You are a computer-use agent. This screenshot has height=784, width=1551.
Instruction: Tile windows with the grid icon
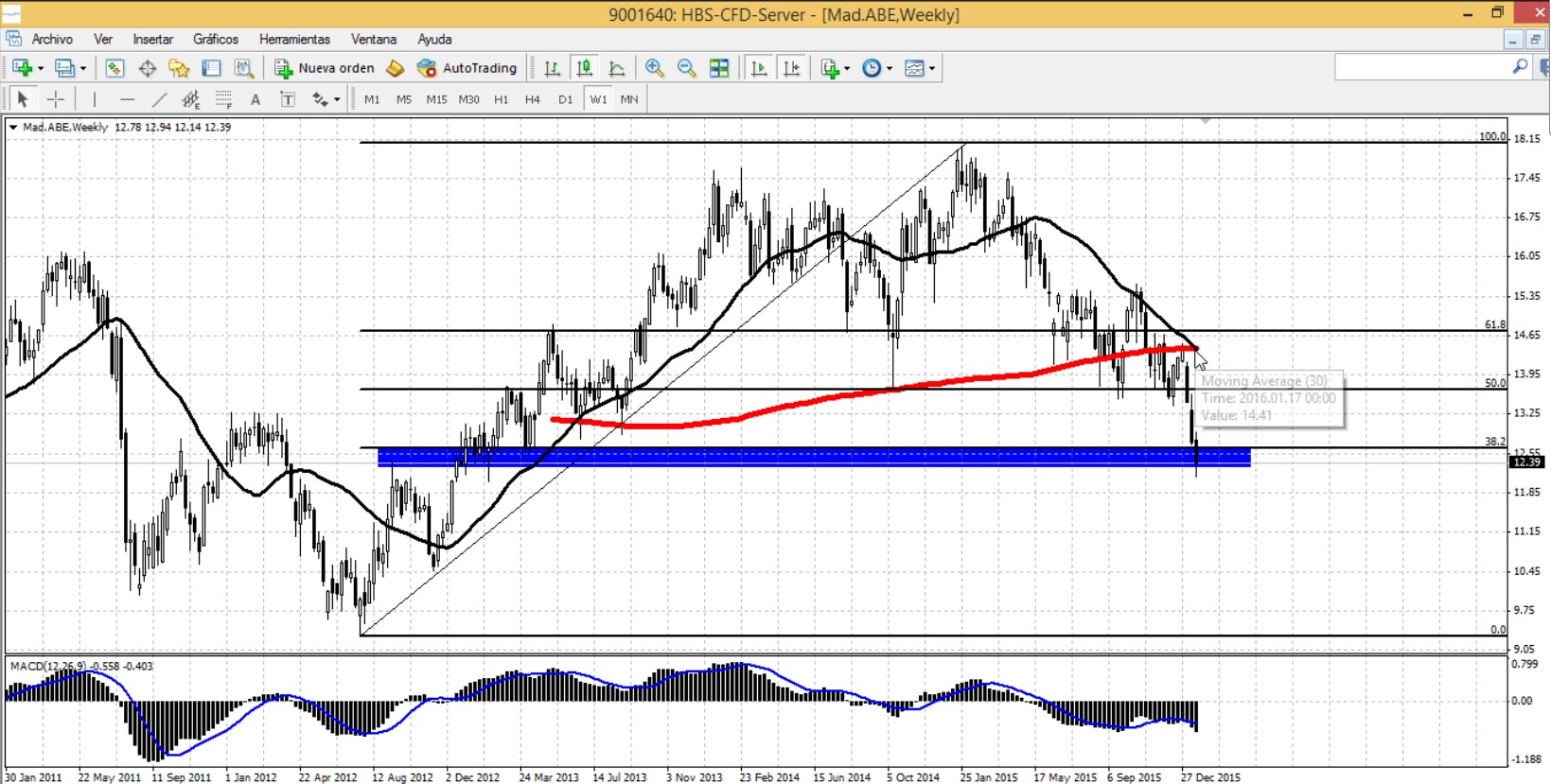(x=719, y=68)
